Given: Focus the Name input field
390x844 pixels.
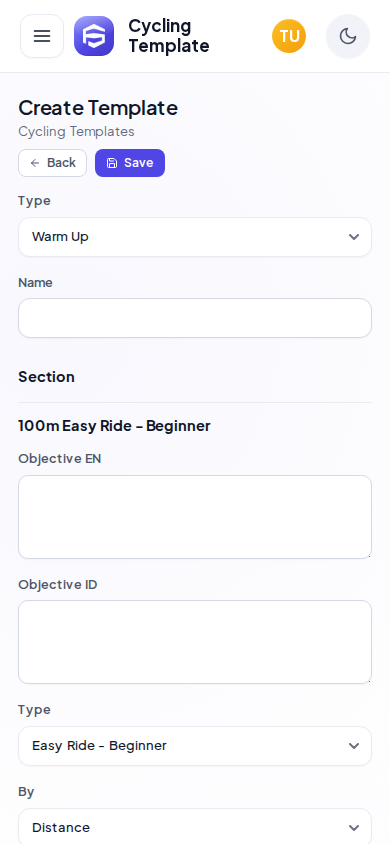Looking at the screenshot, I should tap(195, 318).
